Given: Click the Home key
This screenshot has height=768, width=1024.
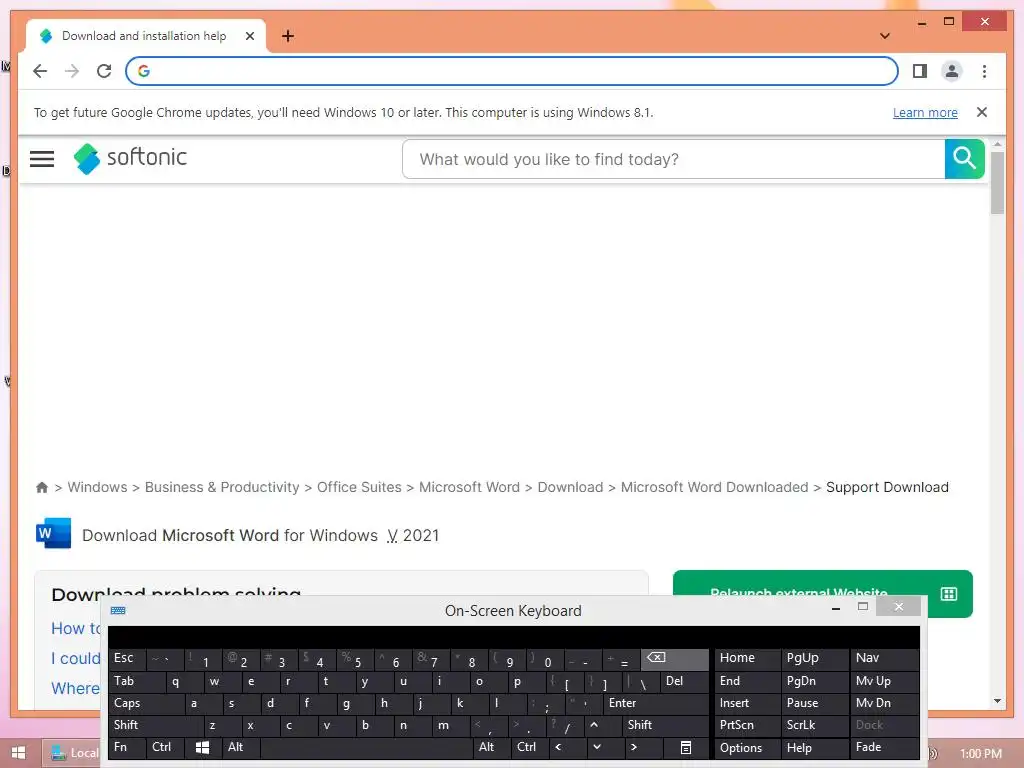Looking at the screenshot, I should (746, 658).
